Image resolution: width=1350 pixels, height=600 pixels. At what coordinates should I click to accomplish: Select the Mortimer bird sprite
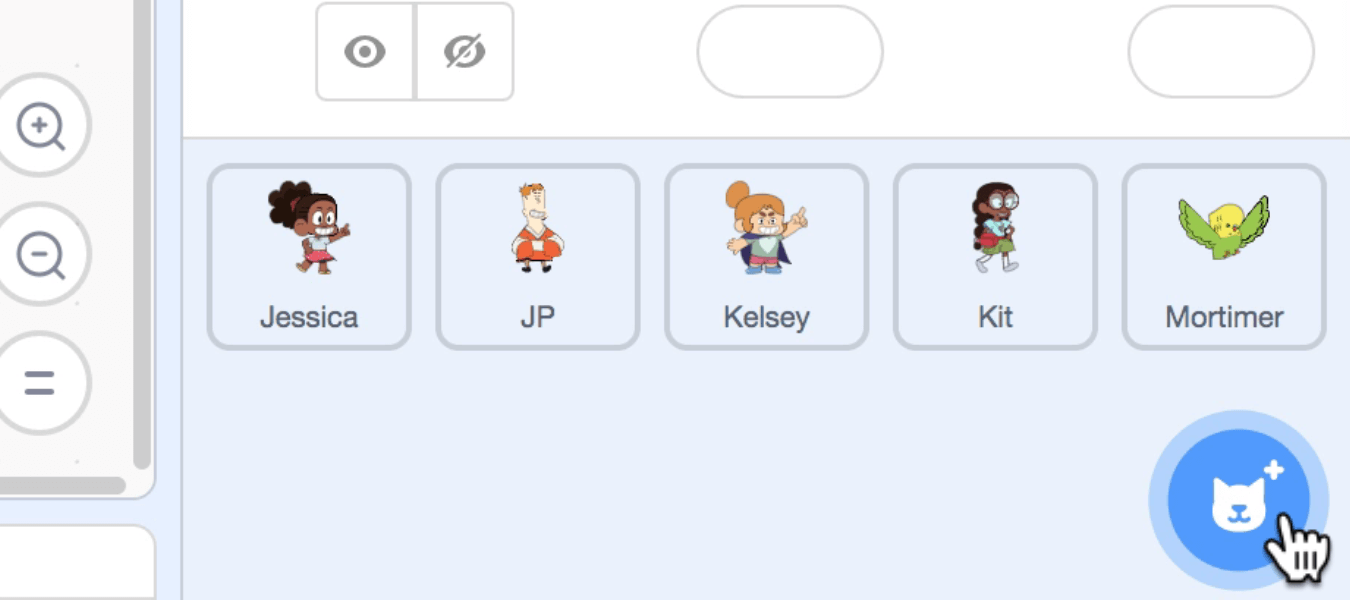[x=1224, y=256]
